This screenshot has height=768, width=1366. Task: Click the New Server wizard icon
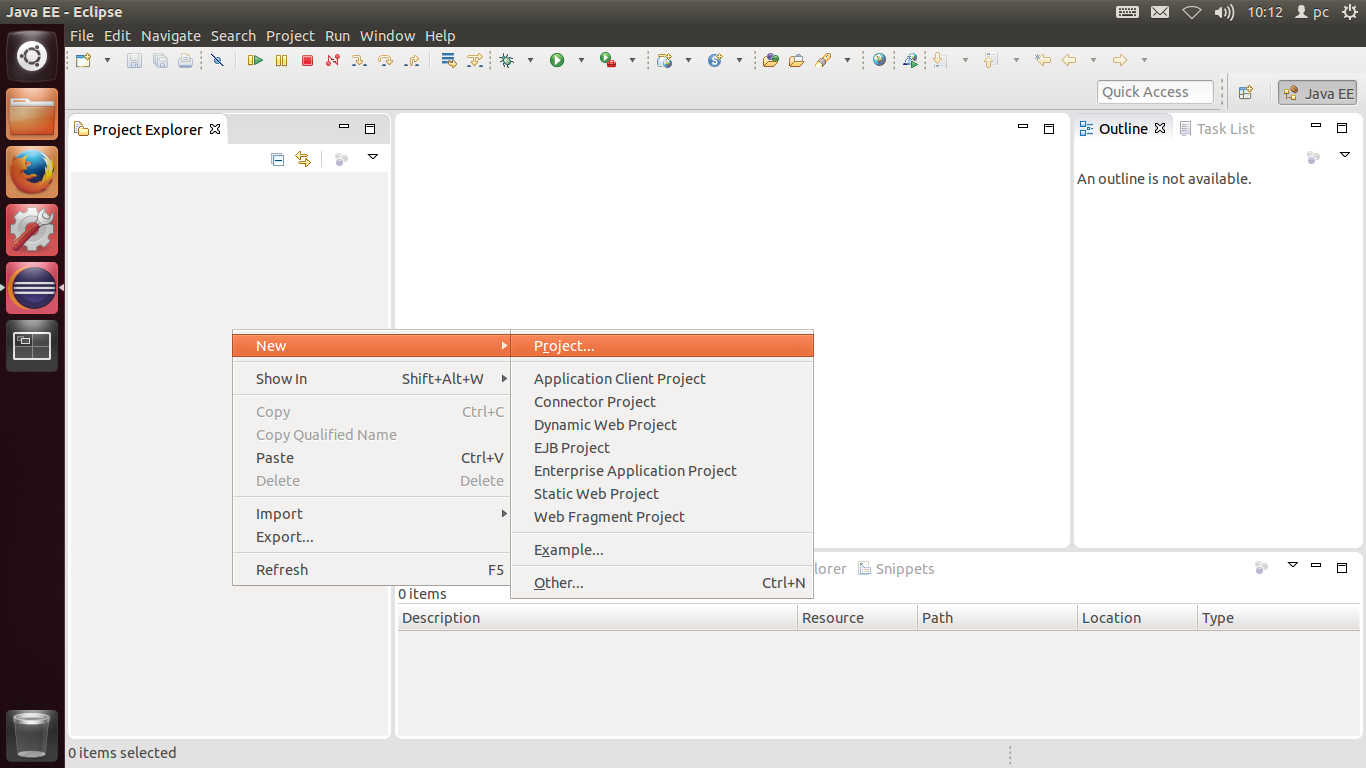665,60
